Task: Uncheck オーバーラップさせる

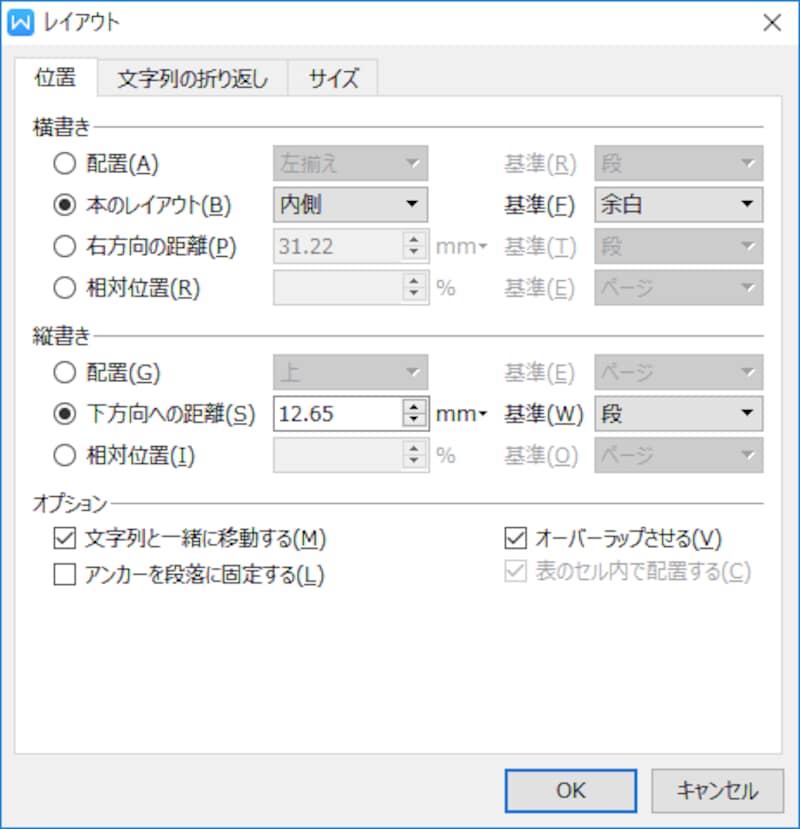Action: (x=513, y=537)
